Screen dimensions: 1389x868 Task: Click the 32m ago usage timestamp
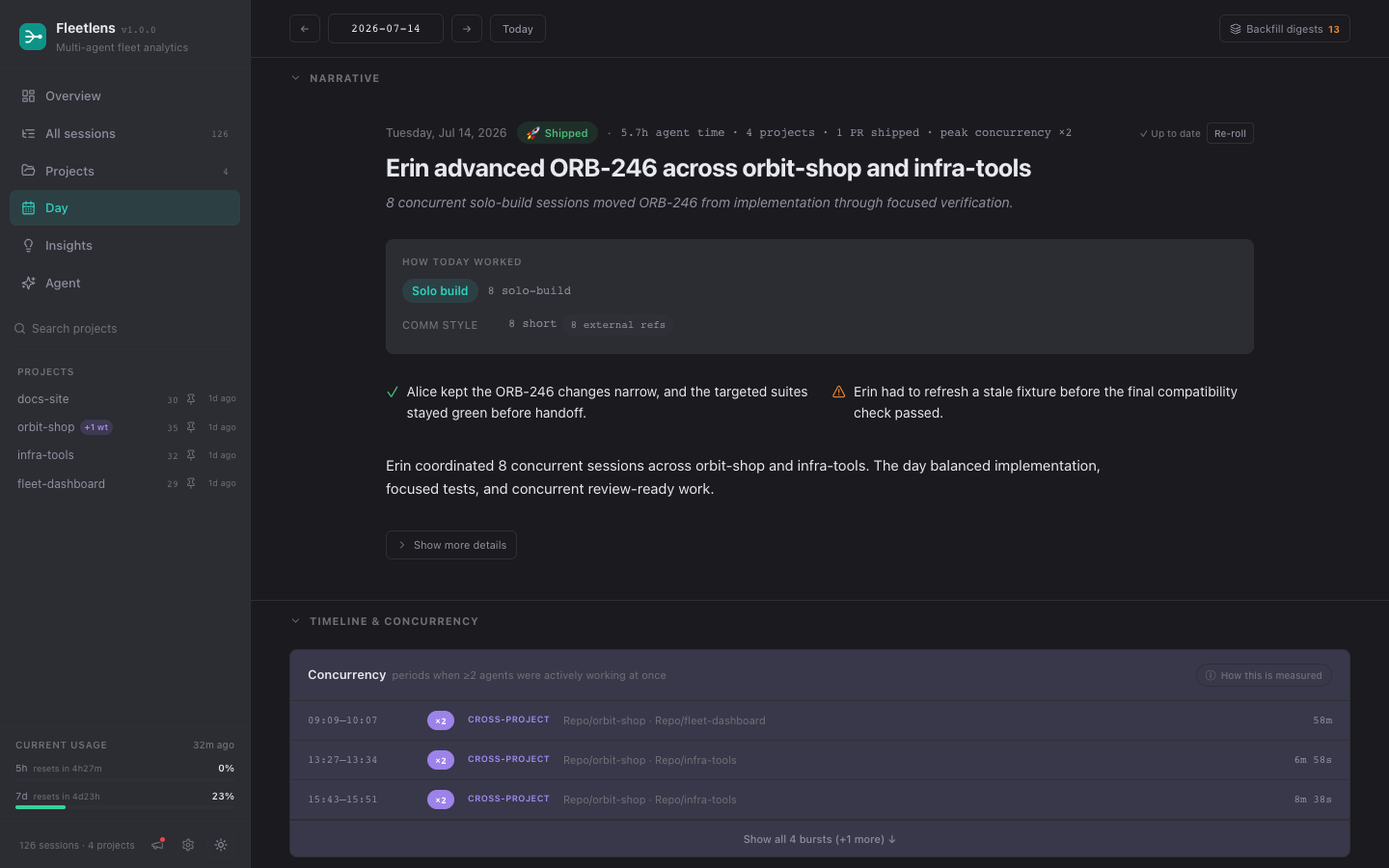point(213,745)
